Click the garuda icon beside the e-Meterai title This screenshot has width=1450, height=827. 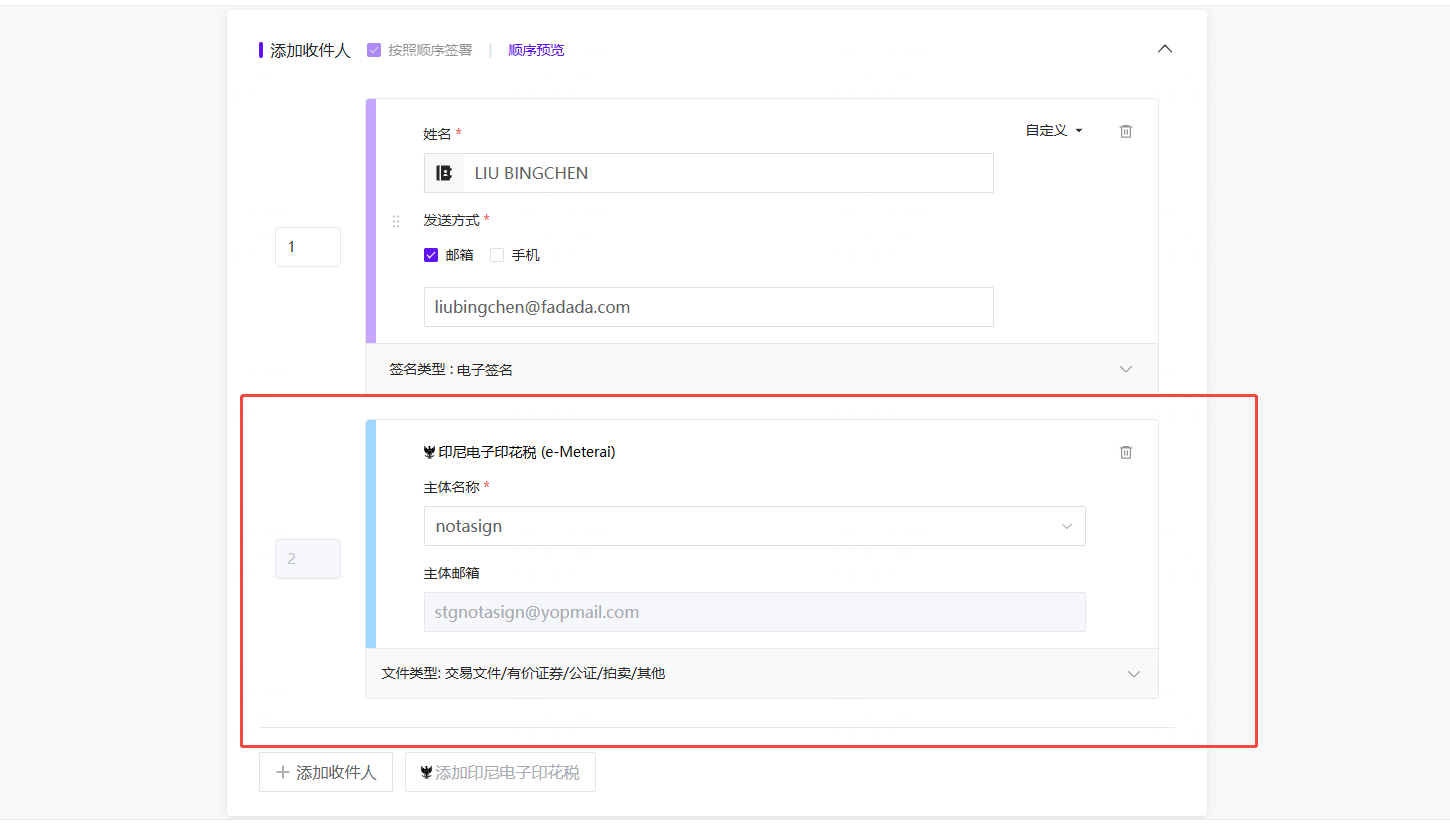[430, 452]
